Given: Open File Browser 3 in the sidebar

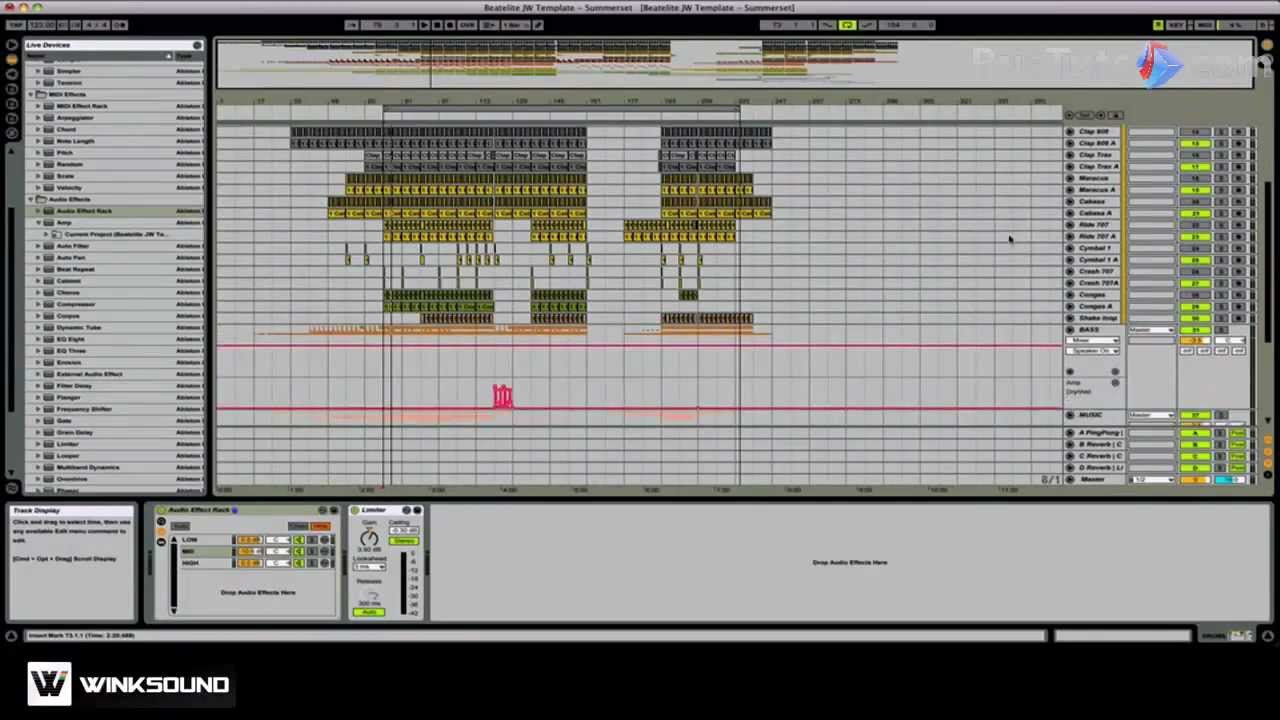Looking at the screenshot, I should [12, 118].
